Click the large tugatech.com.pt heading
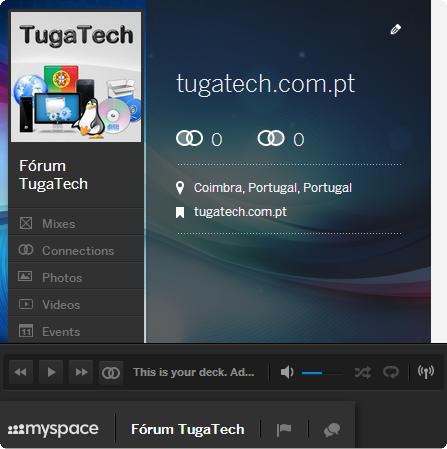This screenshot has height=449, width=447. (266, 84)
